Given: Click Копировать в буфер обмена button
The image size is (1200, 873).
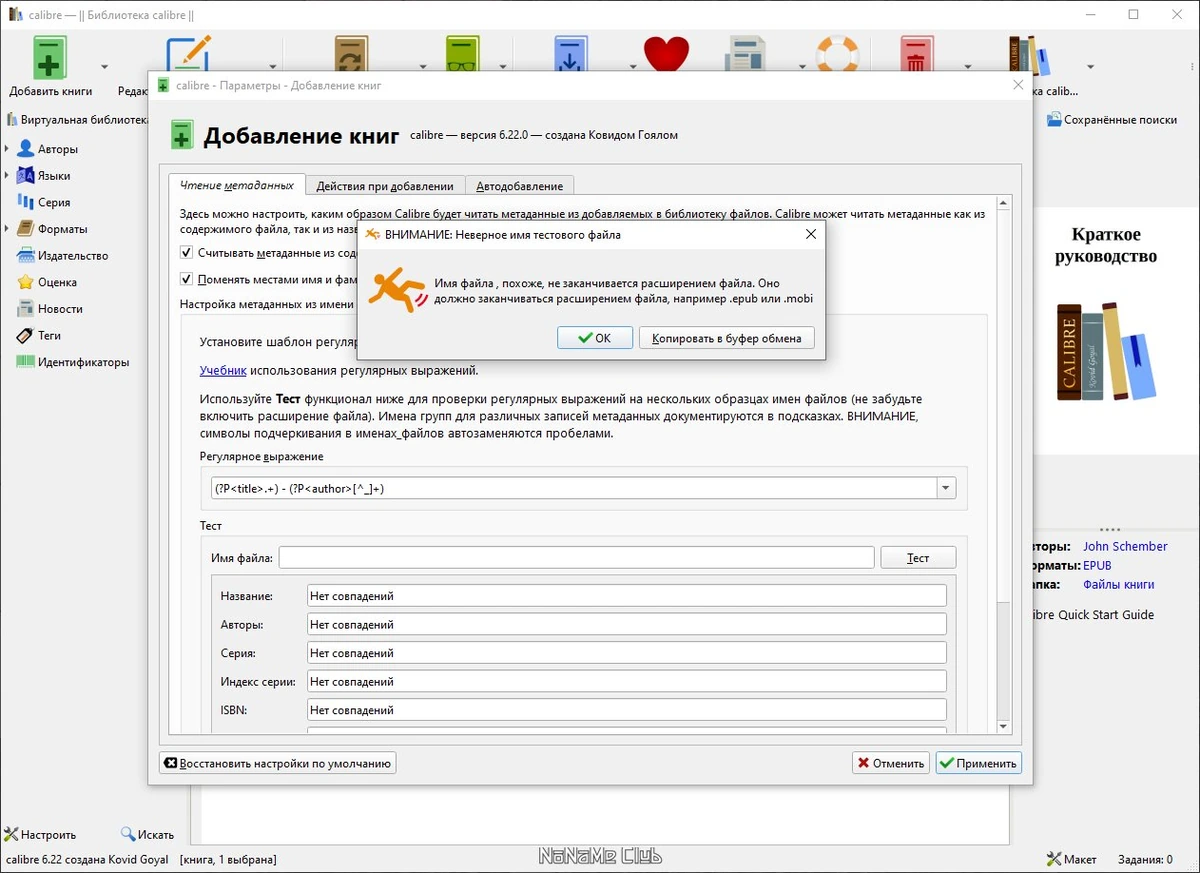Looking at the screenshot, I should pos(727,338).
